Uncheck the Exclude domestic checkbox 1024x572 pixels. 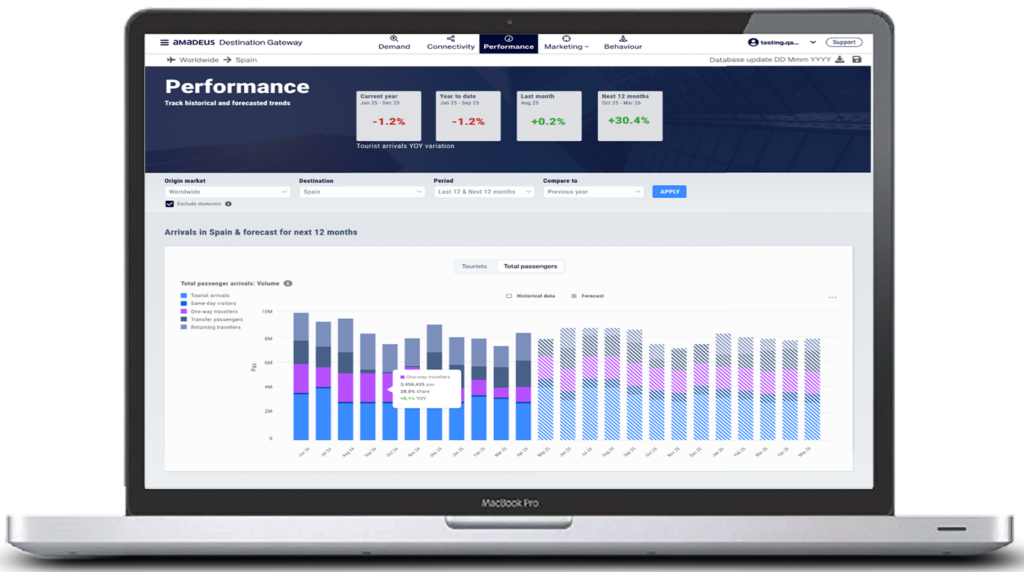point(169,204)
